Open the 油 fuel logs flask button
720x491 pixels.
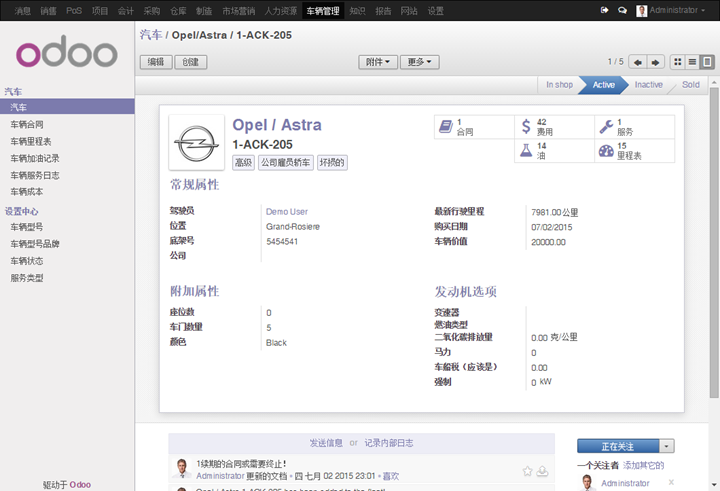554,151
